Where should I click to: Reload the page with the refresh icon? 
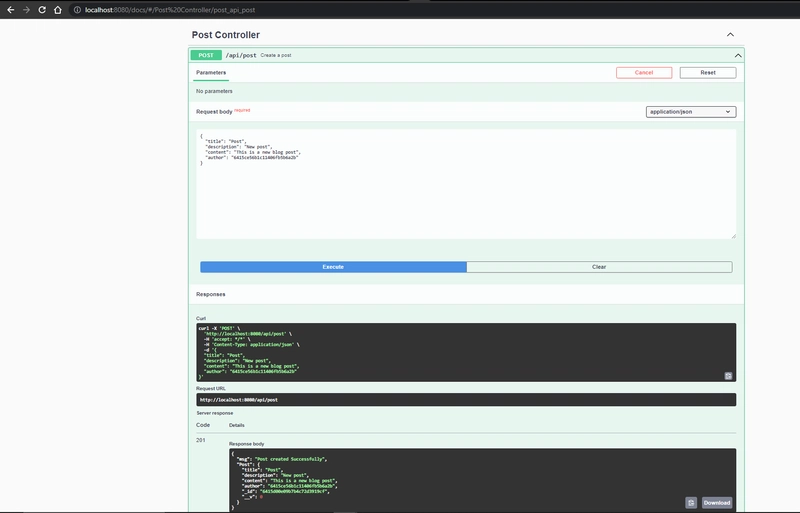pos(42,10)
